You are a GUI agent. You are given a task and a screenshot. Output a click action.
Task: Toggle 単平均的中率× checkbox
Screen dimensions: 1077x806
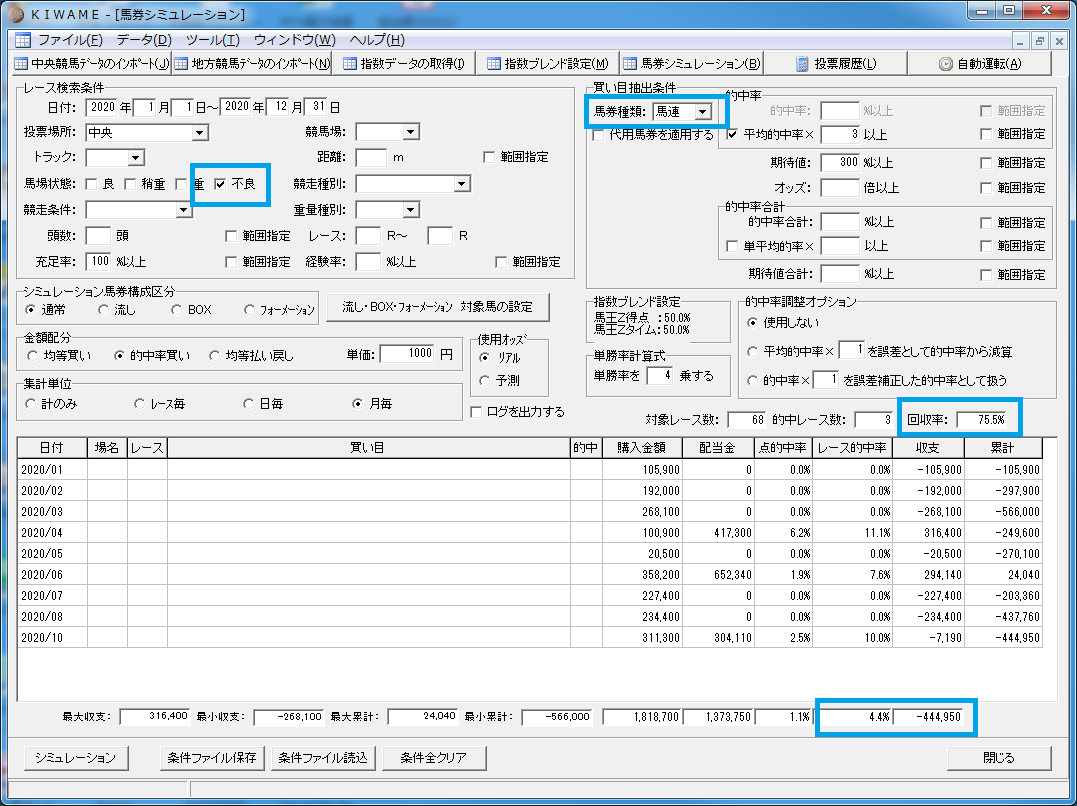[732, 246]
